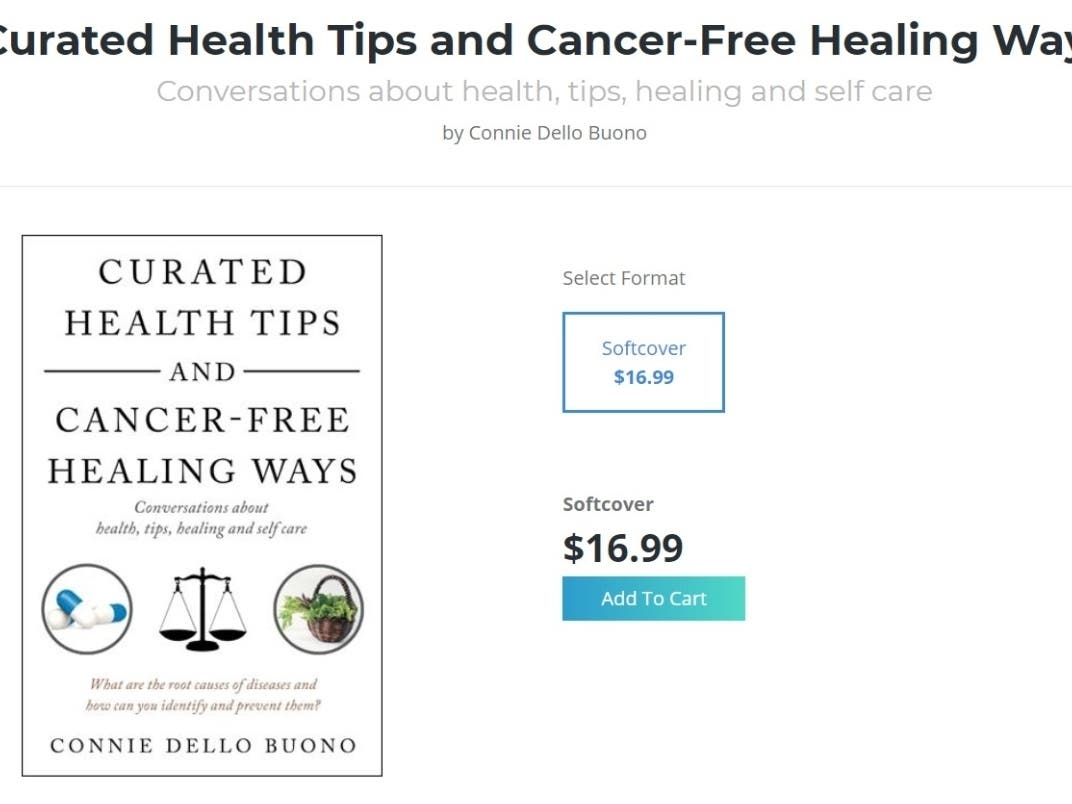This screenshot has height=804, width=1072.
Task: Click "HEALING WAYS" text on the book cover
Action: click(202, 470)
